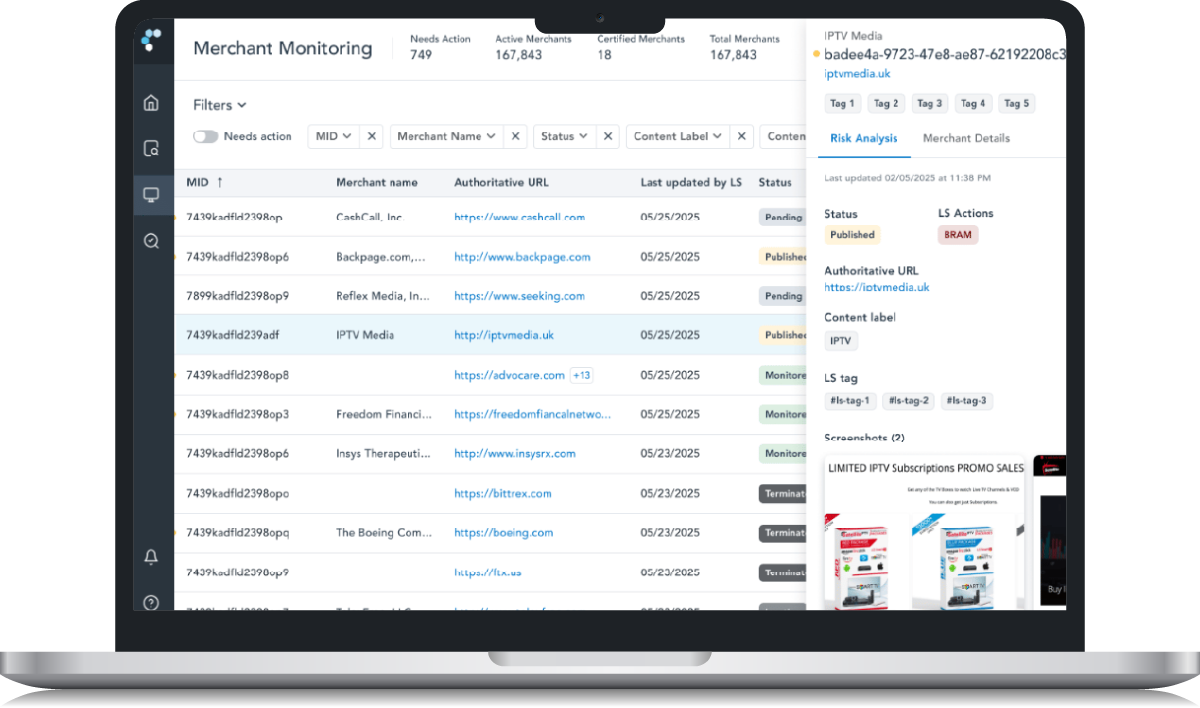
Task: Open the Authoritative URL https://iptvmedia.uk in panel
Action: click(877, 287)
